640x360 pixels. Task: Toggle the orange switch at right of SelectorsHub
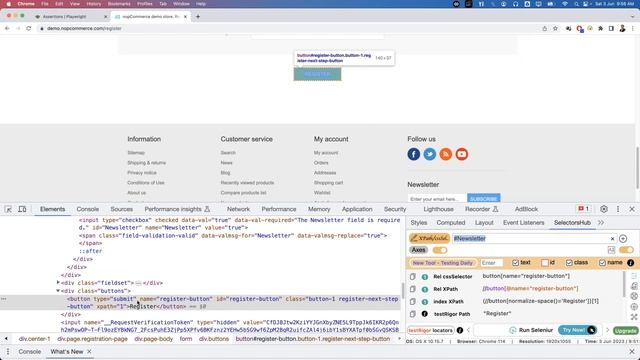[x=626, y=250]
